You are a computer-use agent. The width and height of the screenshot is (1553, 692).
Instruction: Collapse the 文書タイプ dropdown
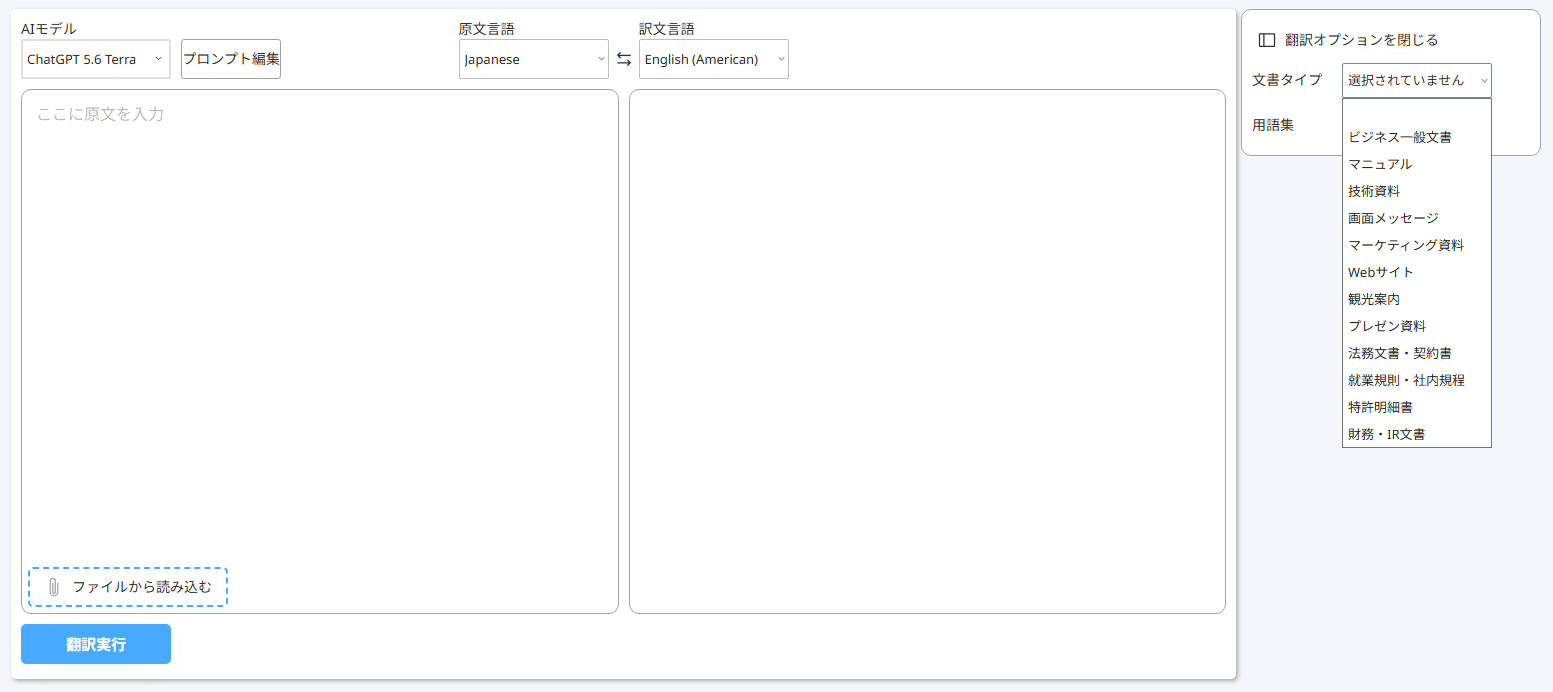1417,80
